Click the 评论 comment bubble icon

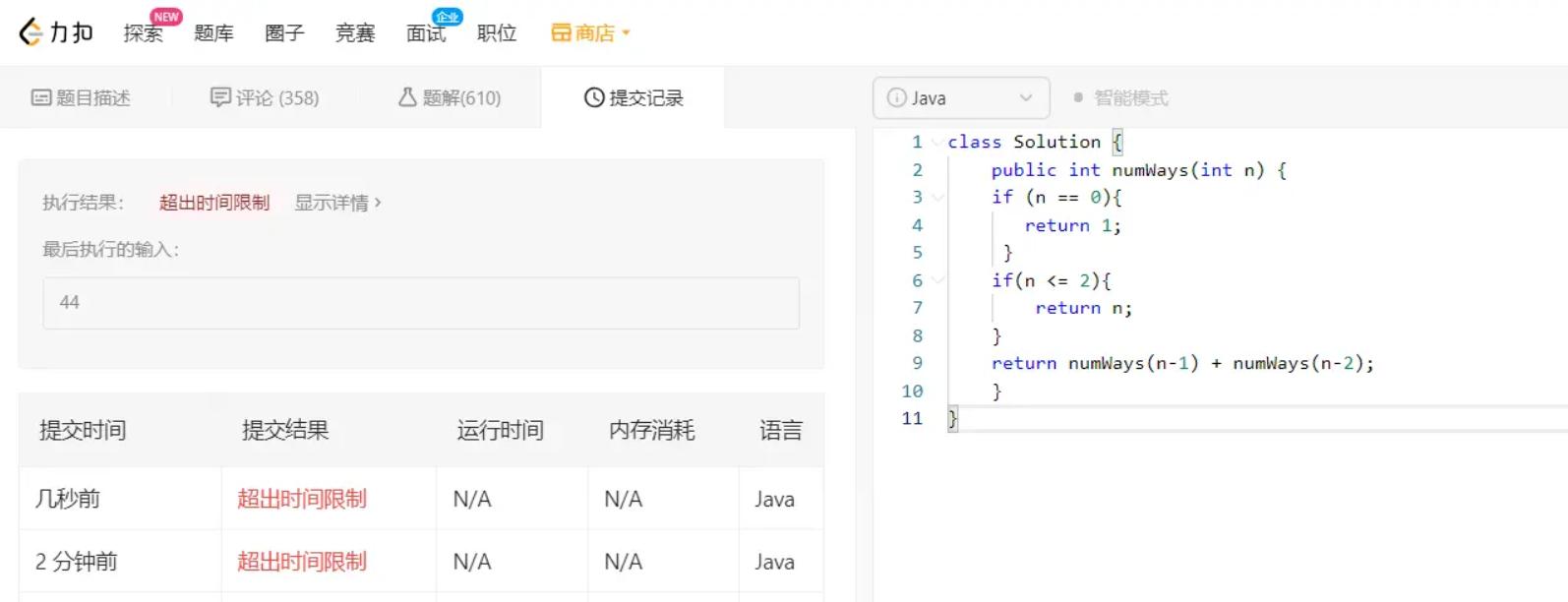220,96
